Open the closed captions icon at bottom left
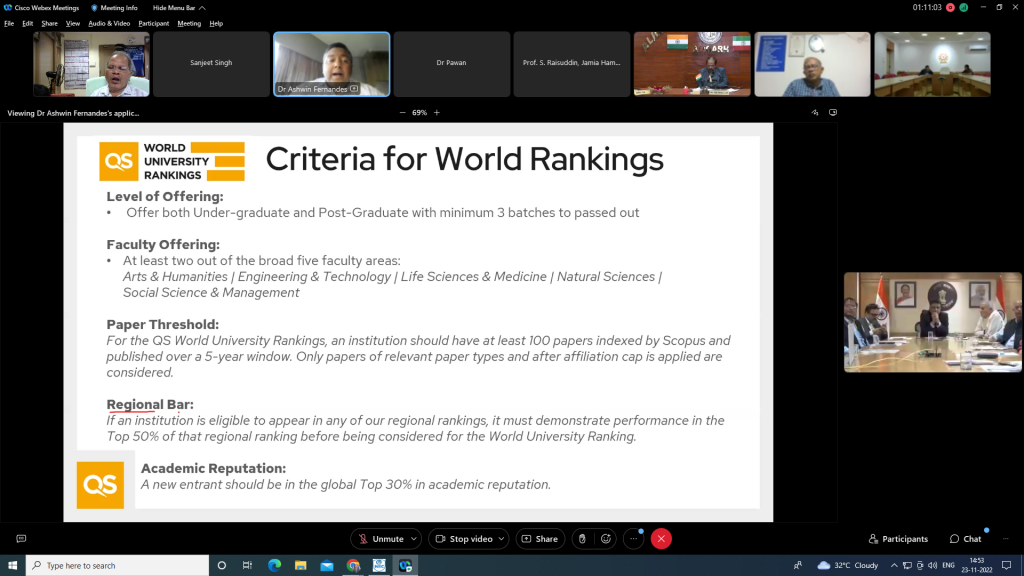 pos(21,539)
